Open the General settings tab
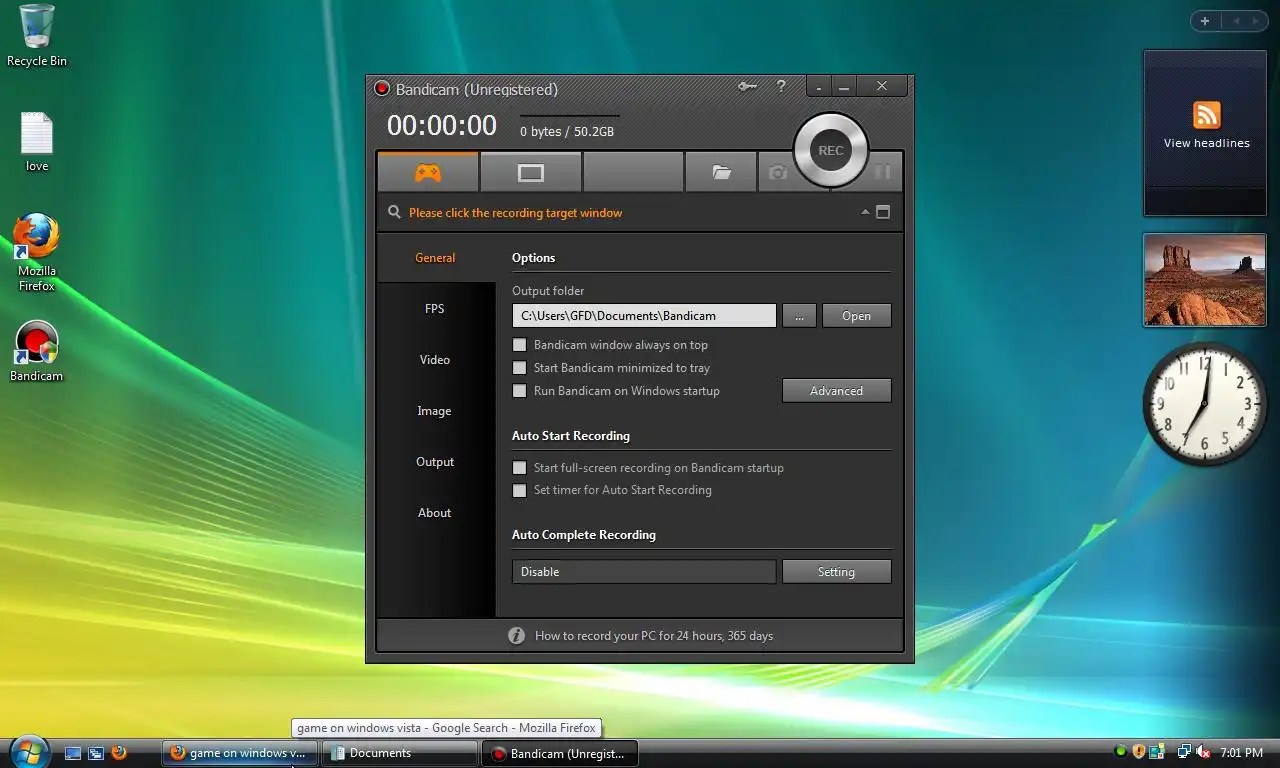This screenshot has height=768, width=1280. tap(435, 258)
